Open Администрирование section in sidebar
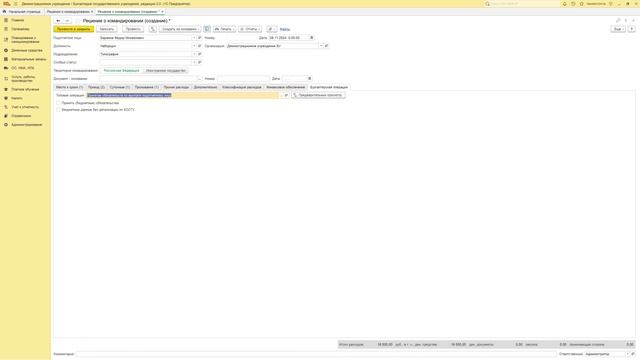 (x=27, y=124)
